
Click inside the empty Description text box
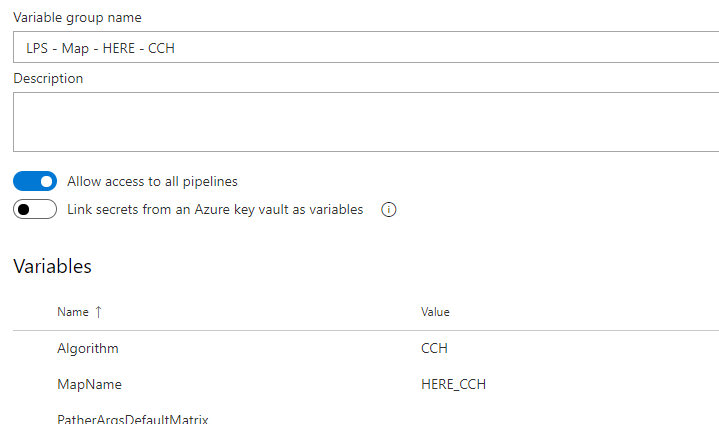pos(366,122)
